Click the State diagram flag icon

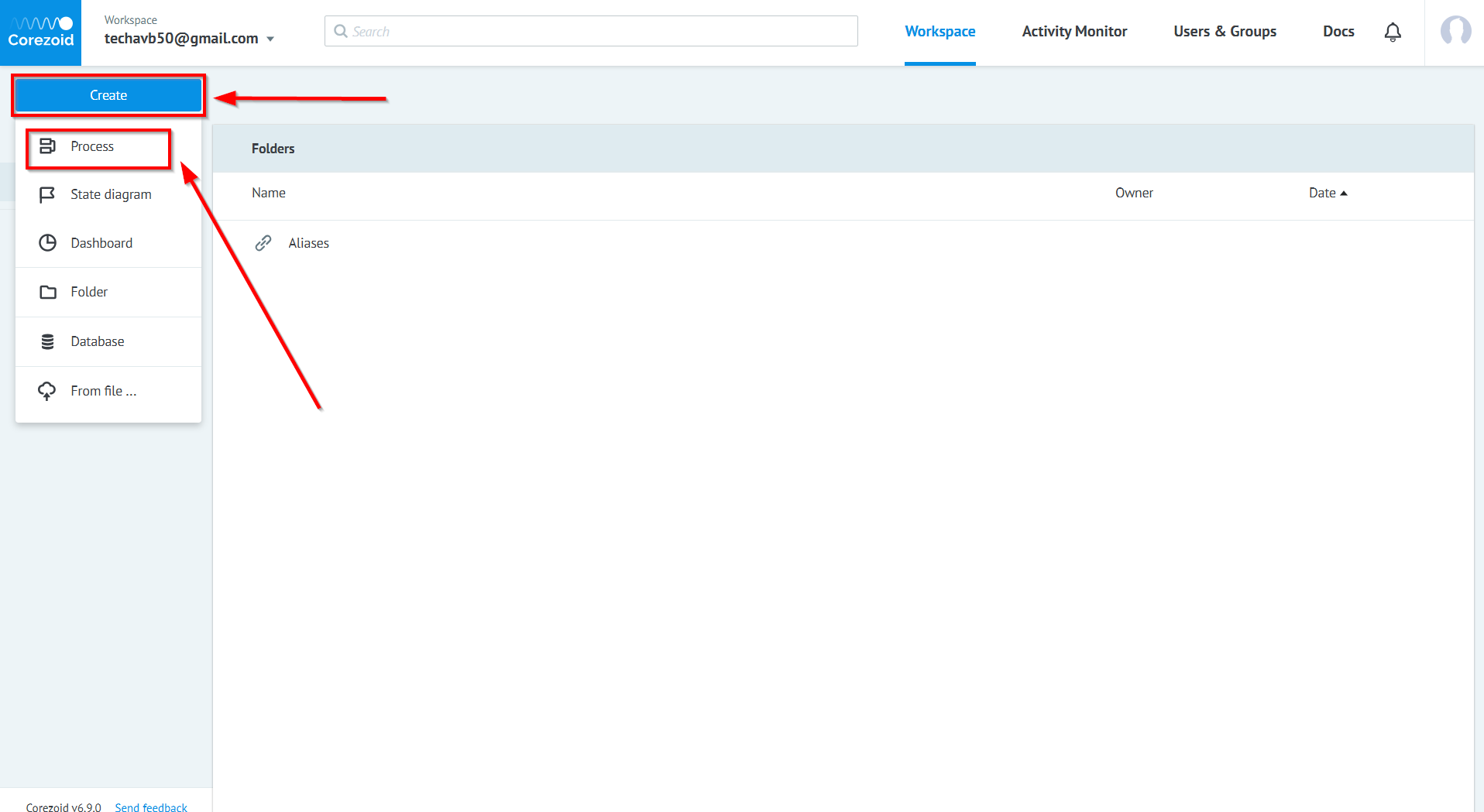click(47, 194)
